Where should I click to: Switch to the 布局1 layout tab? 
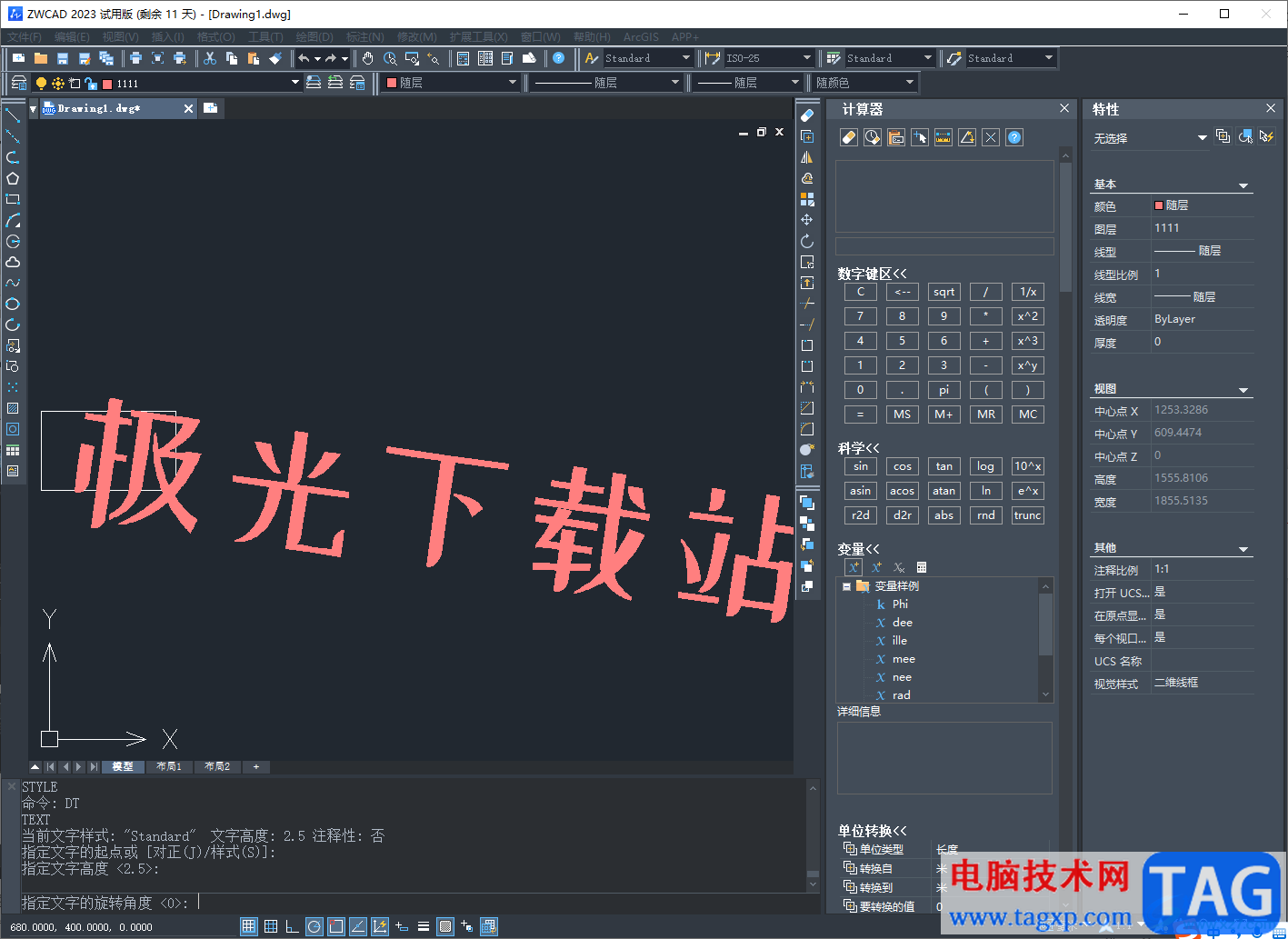[169, 767]
